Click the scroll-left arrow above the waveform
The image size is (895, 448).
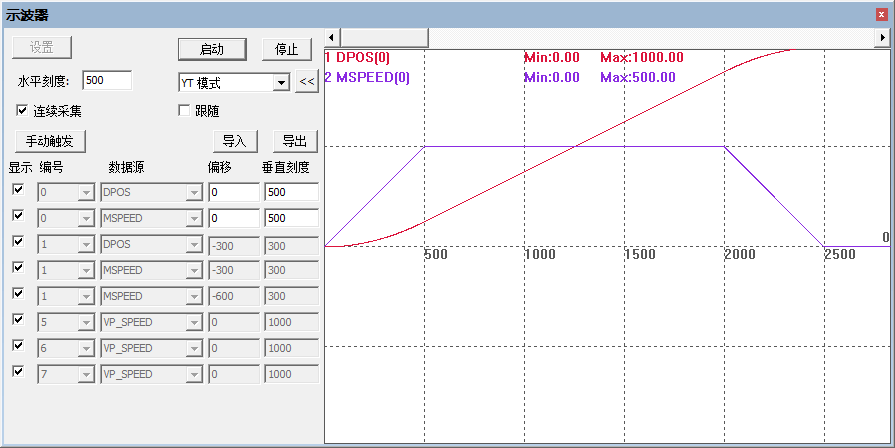[x=332, y=38]
